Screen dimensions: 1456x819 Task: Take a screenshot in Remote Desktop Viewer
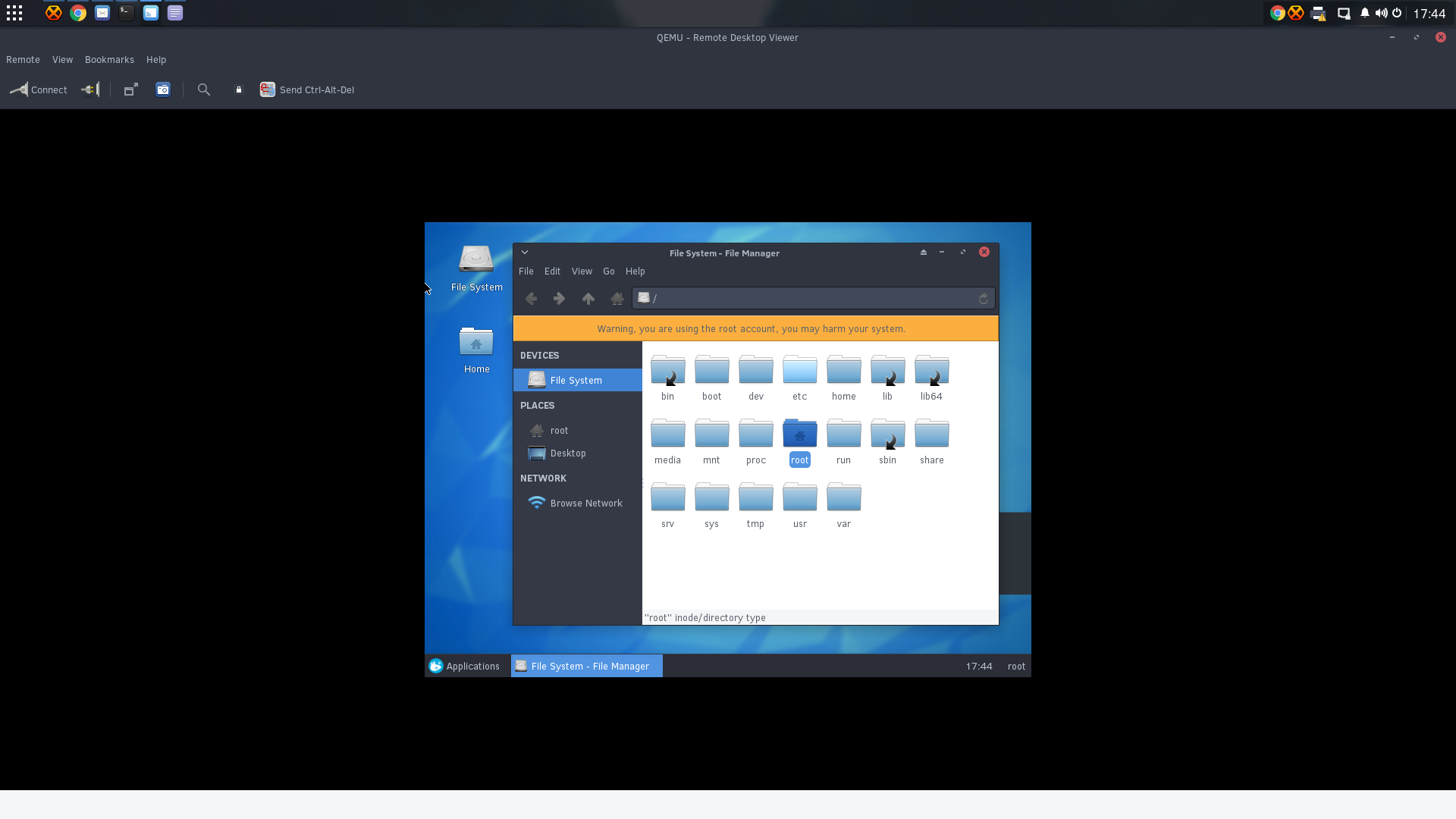163,89
